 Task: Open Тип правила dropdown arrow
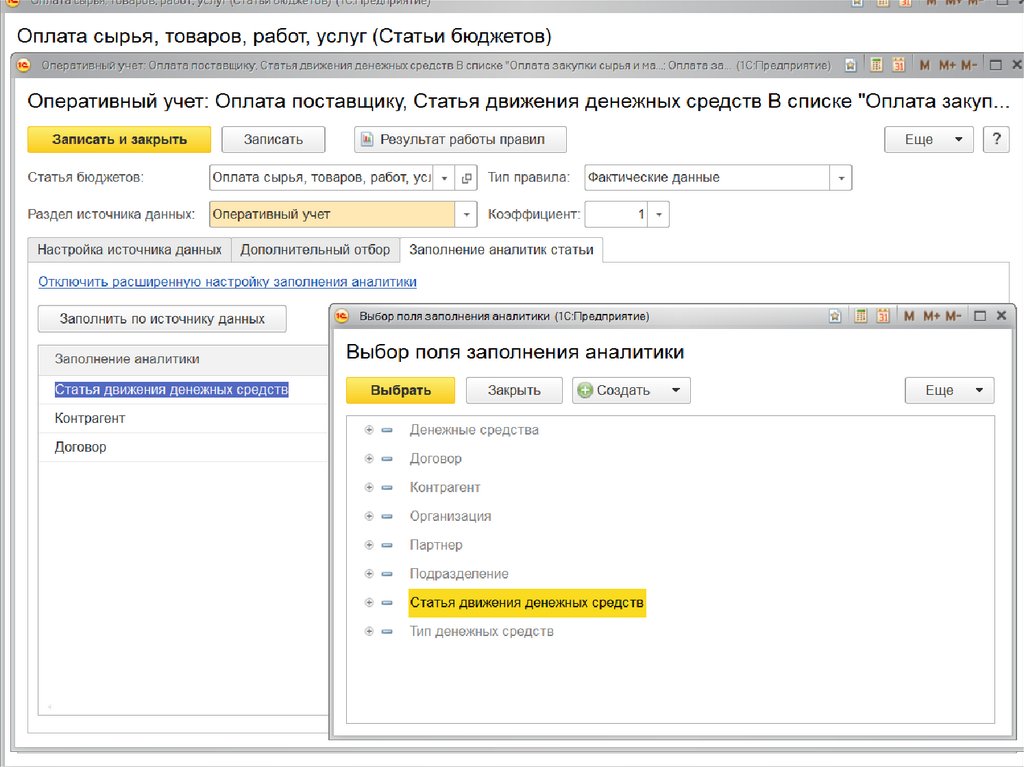[x=841, y=178]
